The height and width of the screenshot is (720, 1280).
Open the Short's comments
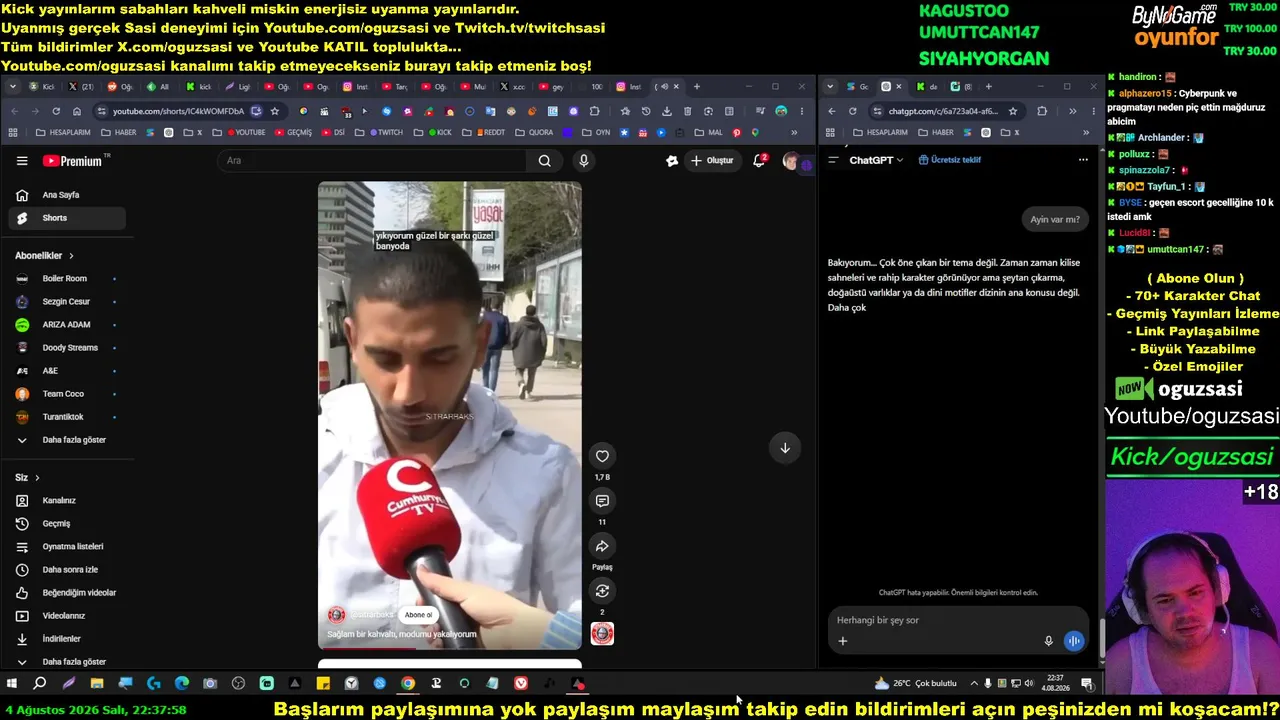[602, 501]
